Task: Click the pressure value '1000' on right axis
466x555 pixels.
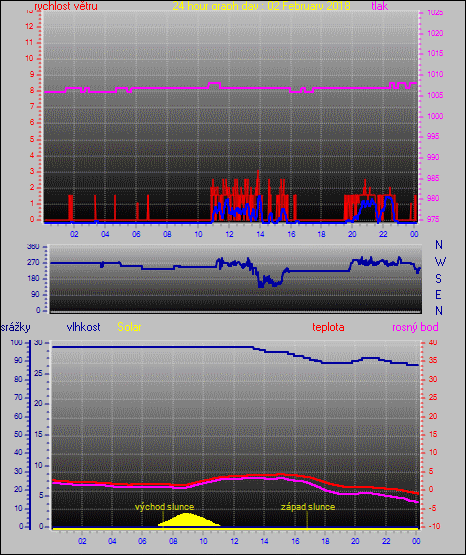Action: pos(435,116)
